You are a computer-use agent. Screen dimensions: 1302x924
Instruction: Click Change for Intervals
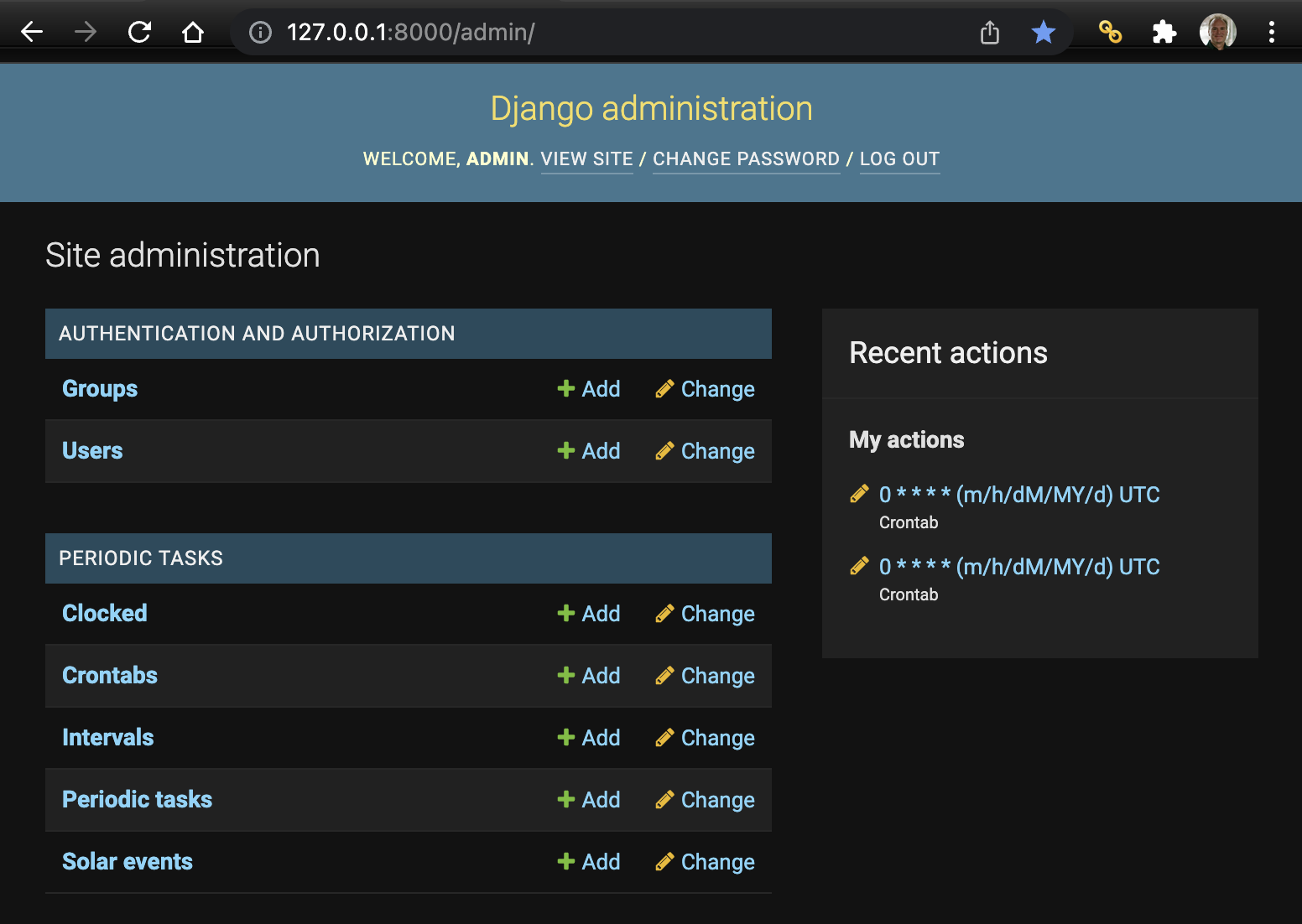pyautogui.click(x=705, y=738)
